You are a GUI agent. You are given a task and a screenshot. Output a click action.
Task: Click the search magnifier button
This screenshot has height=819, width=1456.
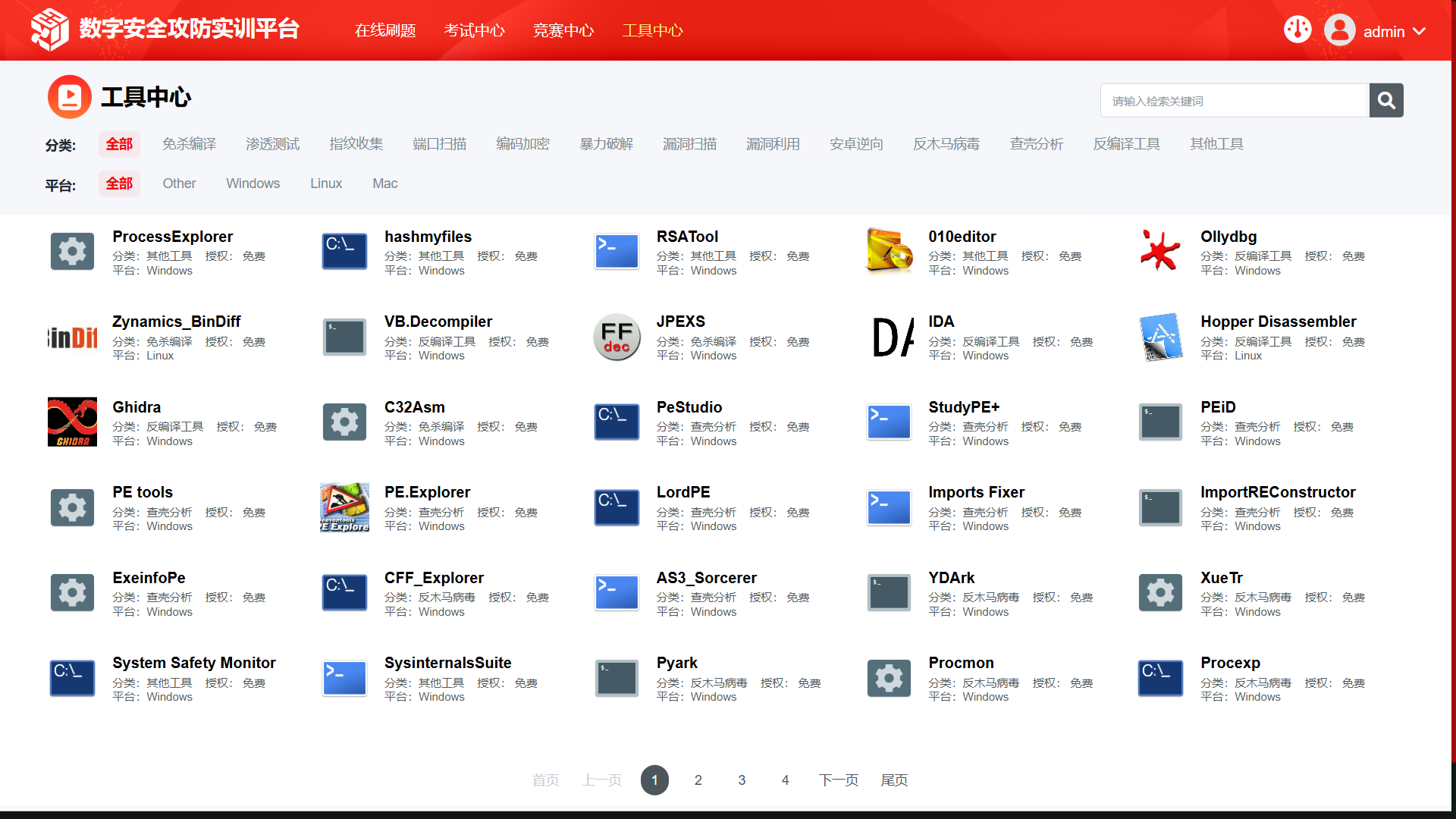click(1386, 100)
